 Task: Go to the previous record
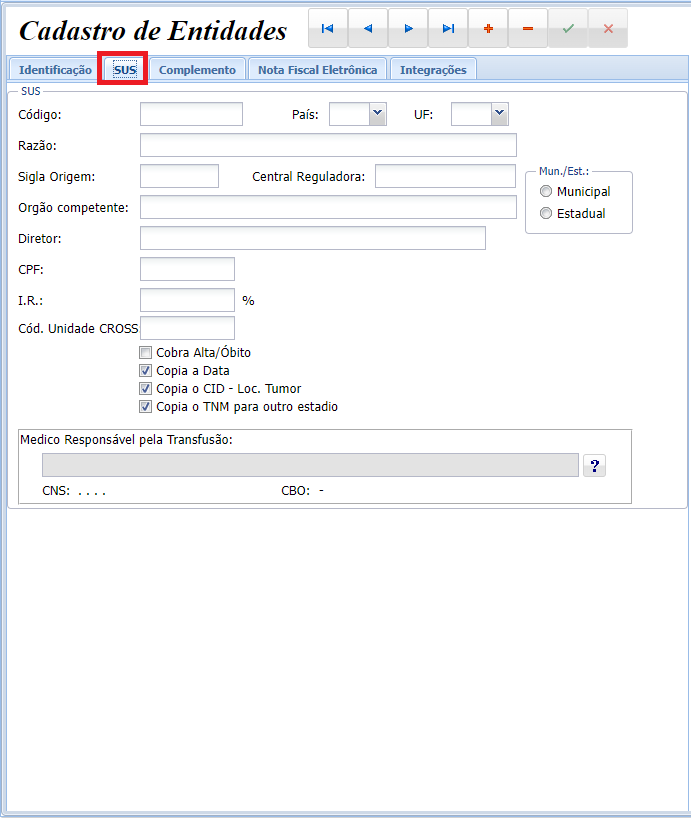pyautogui.click(x=368, y=29)
